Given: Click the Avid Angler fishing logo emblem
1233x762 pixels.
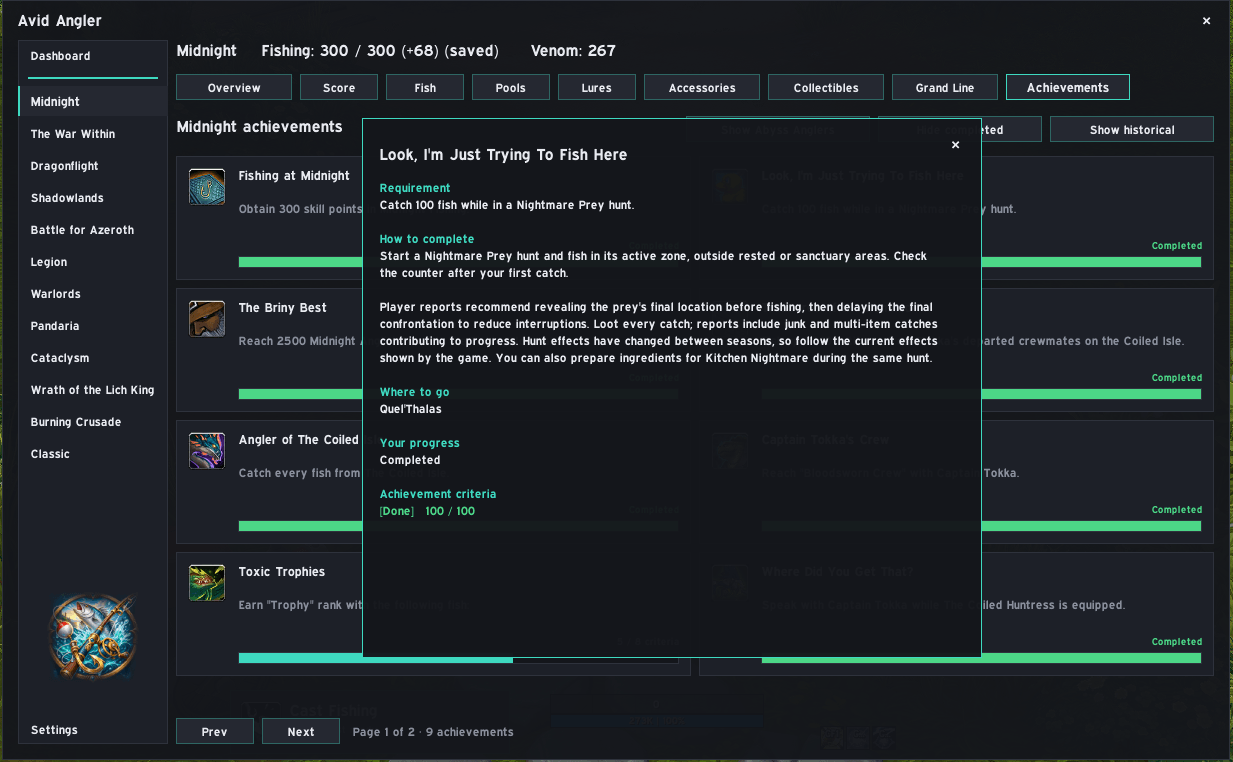Looking at the screenshot, I should 93,639.
